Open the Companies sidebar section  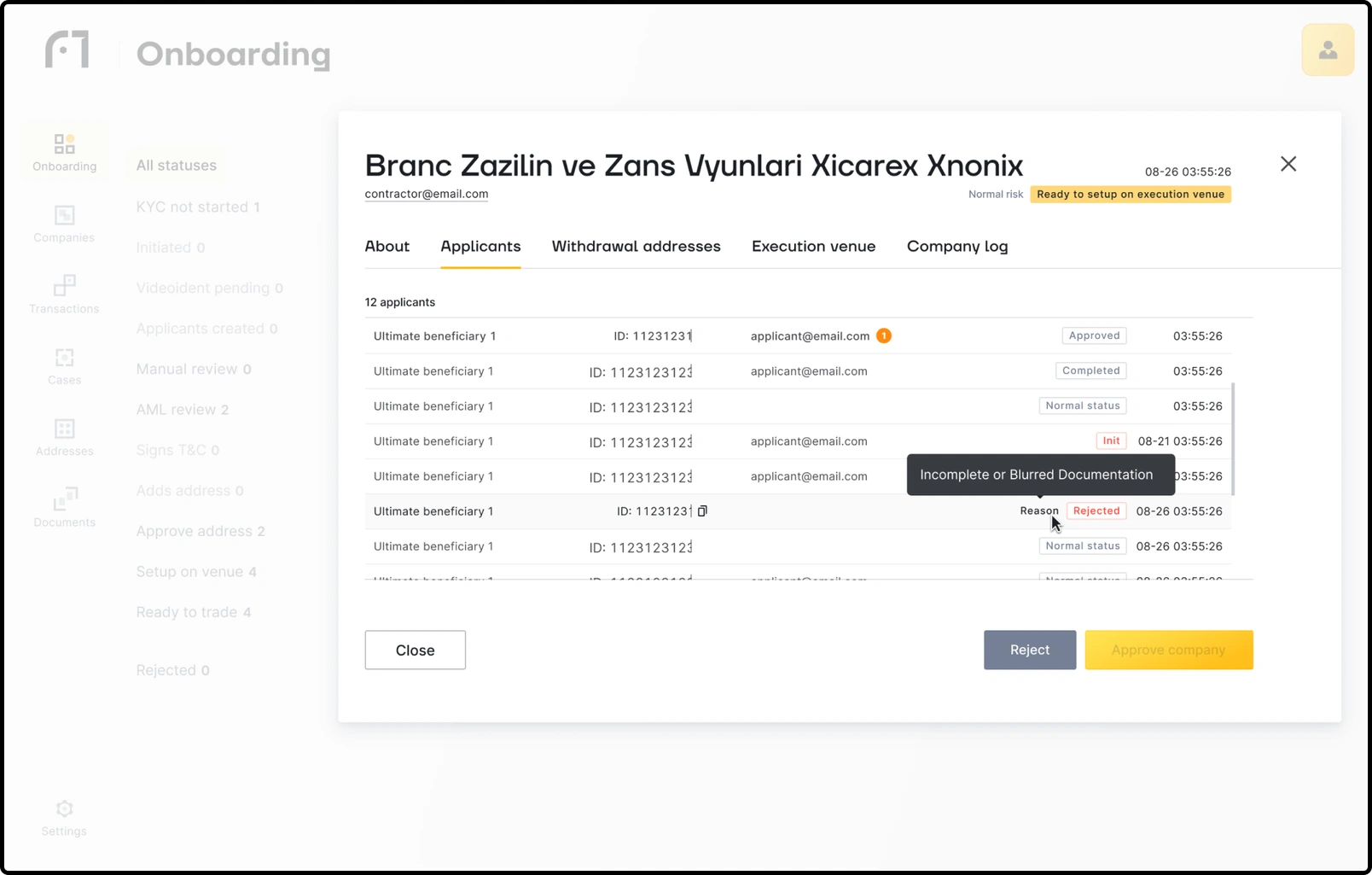click(x=65, y=224)
